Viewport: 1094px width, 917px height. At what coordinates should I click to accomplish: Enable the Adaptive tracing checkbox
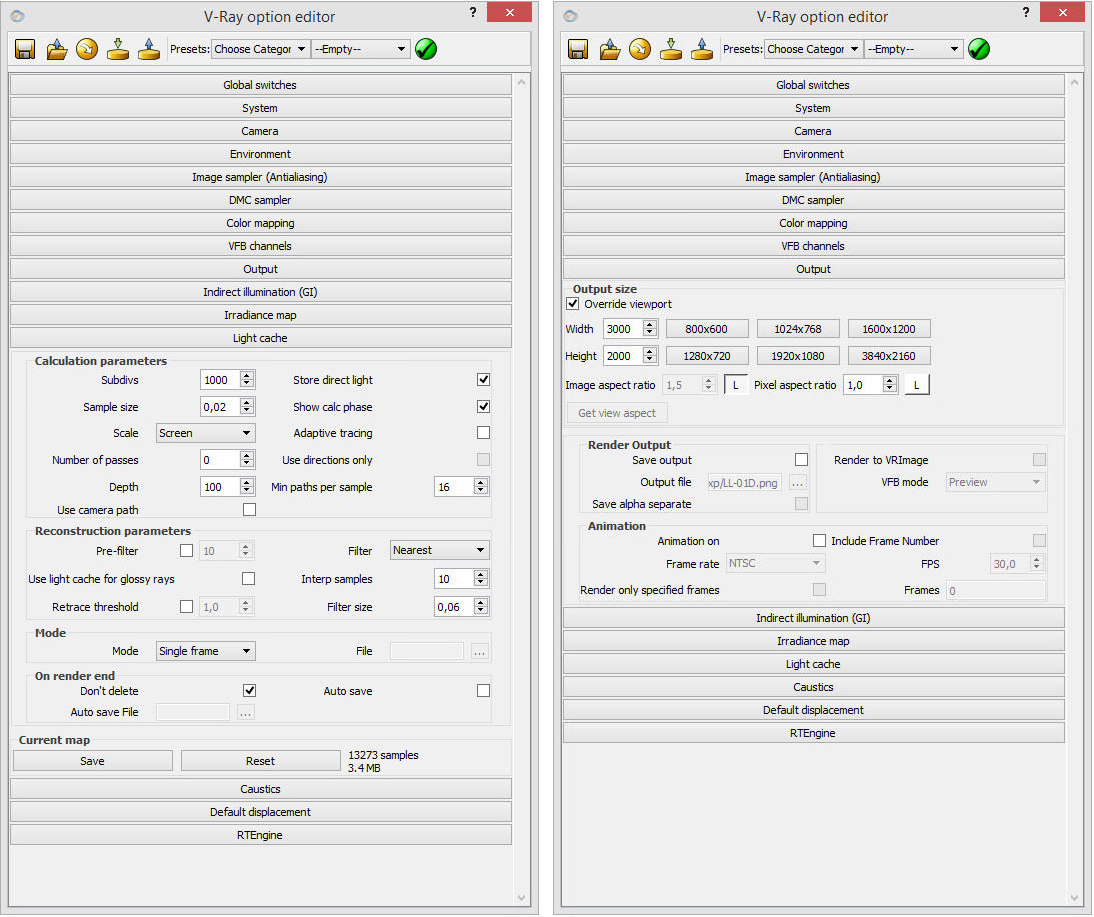point(483,433)
